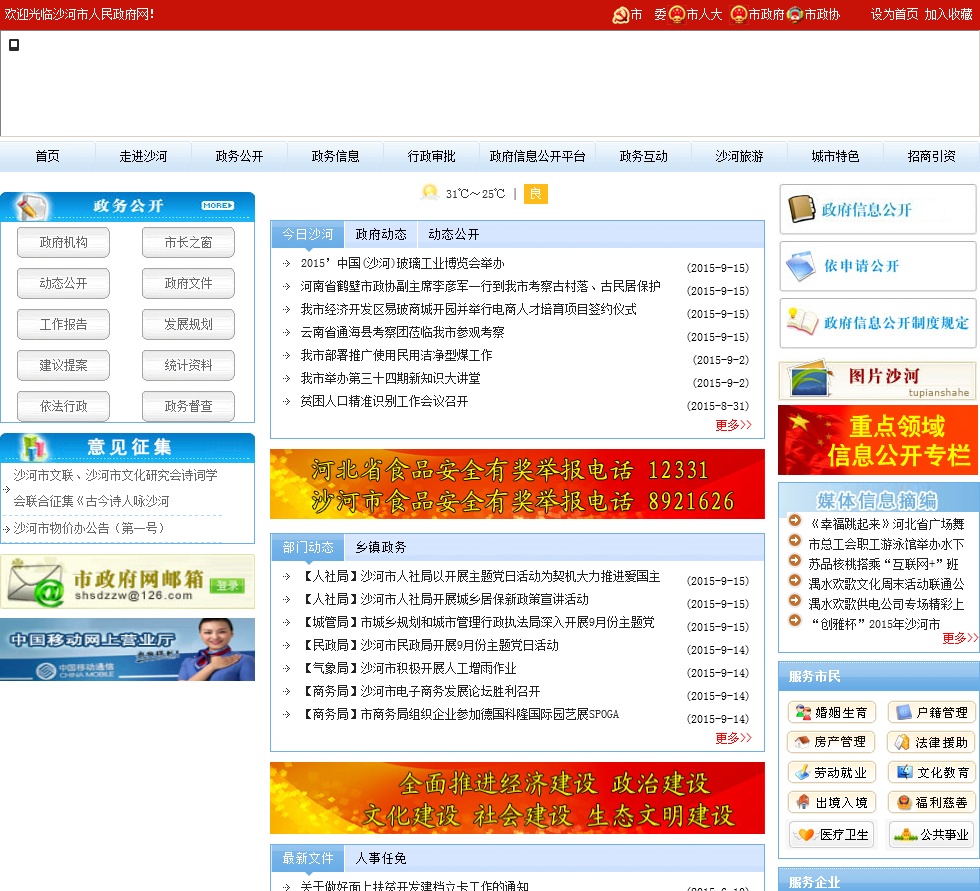This screenshot has width=980, height=891.
Task: Click the orange 良 air quality badge
Action: [536, 194]
